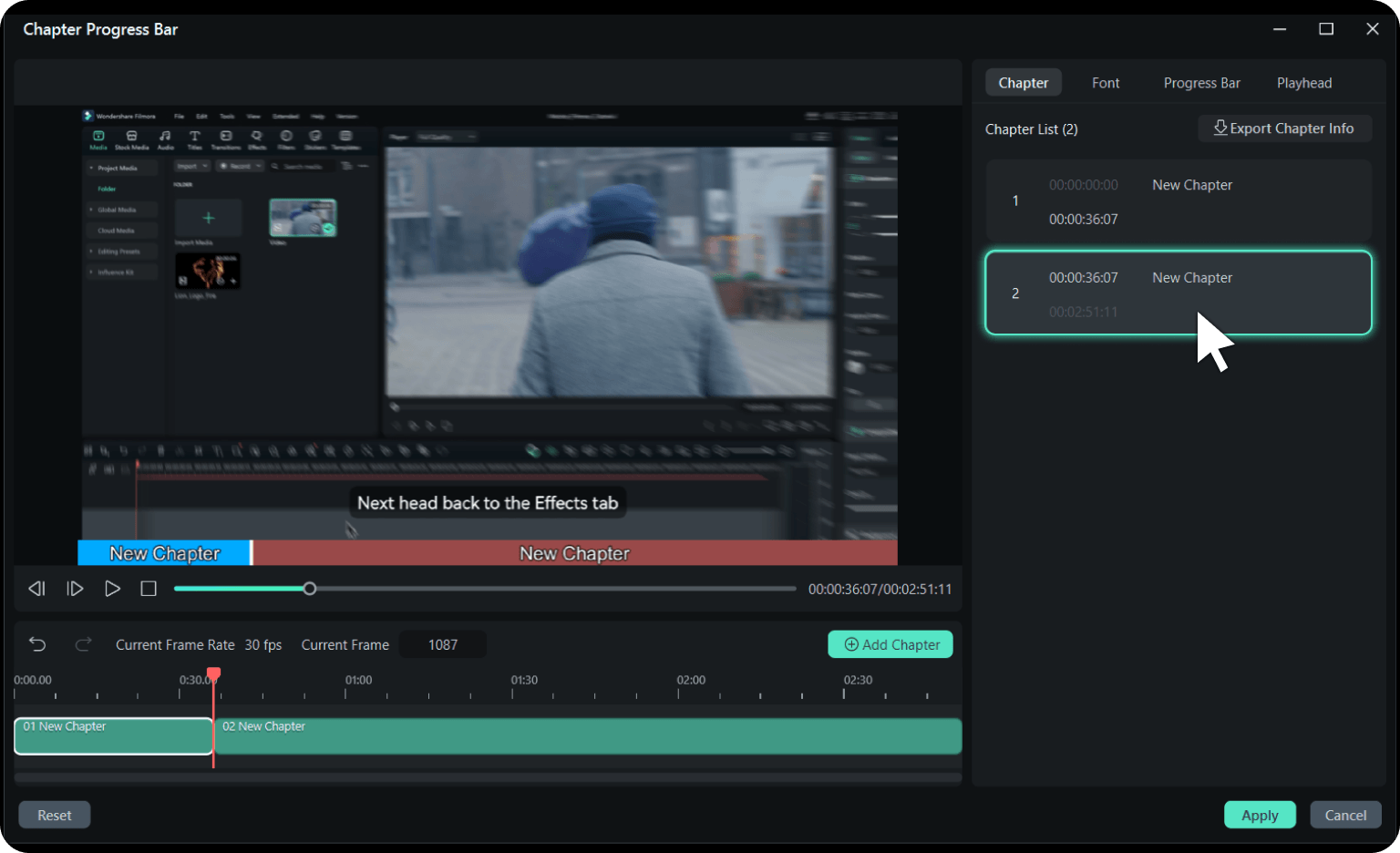Select the 02 New Chapter timeline clip

(588, 736)
